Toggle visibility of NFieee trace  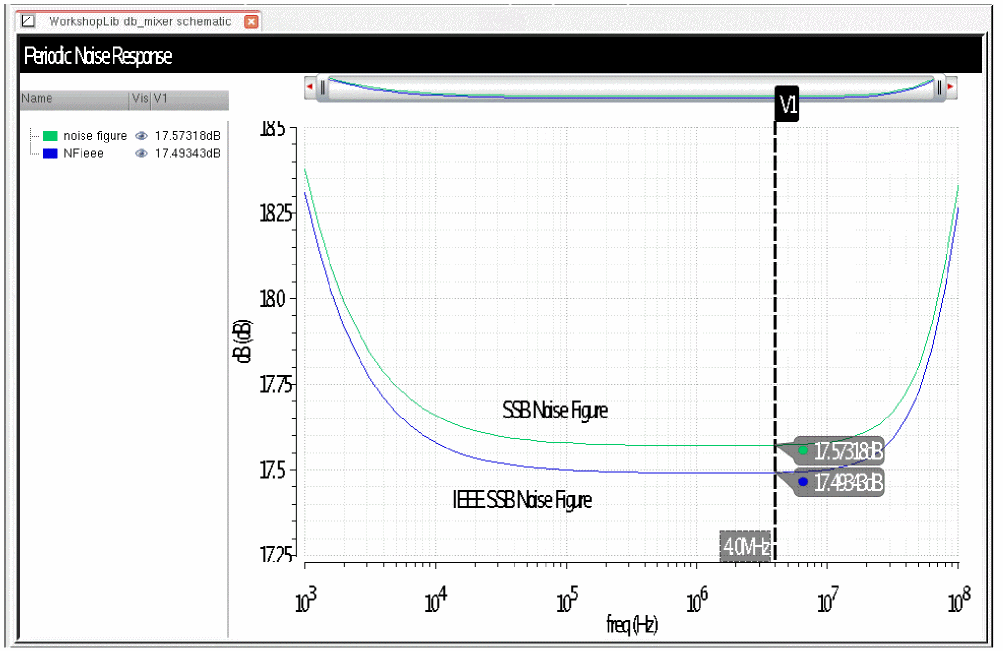tap(141, 153)
